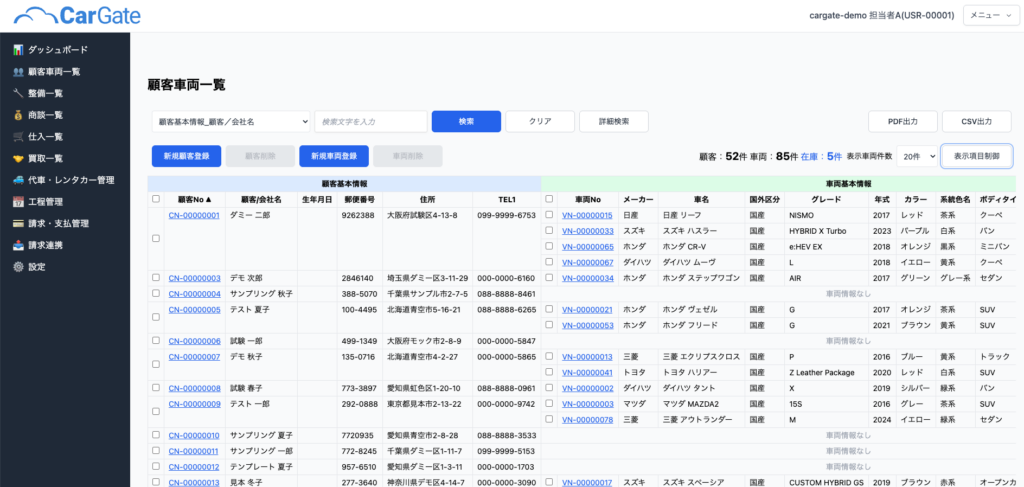Toggle the select-all checkbox in 顧客No header
Viewport: 1024px width, 487px height.
[x=154, y=199]
